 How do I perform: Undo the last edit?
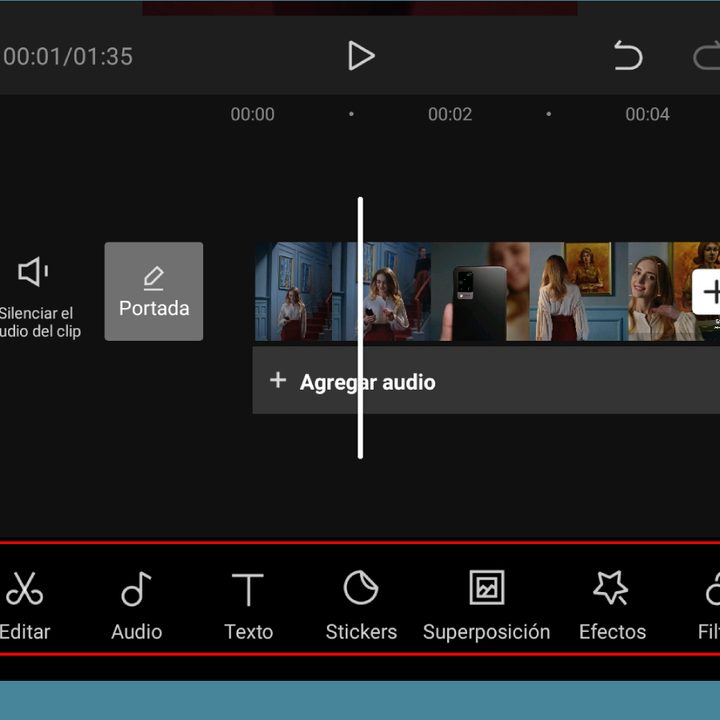pyautogui.click(x=628, y=56)
